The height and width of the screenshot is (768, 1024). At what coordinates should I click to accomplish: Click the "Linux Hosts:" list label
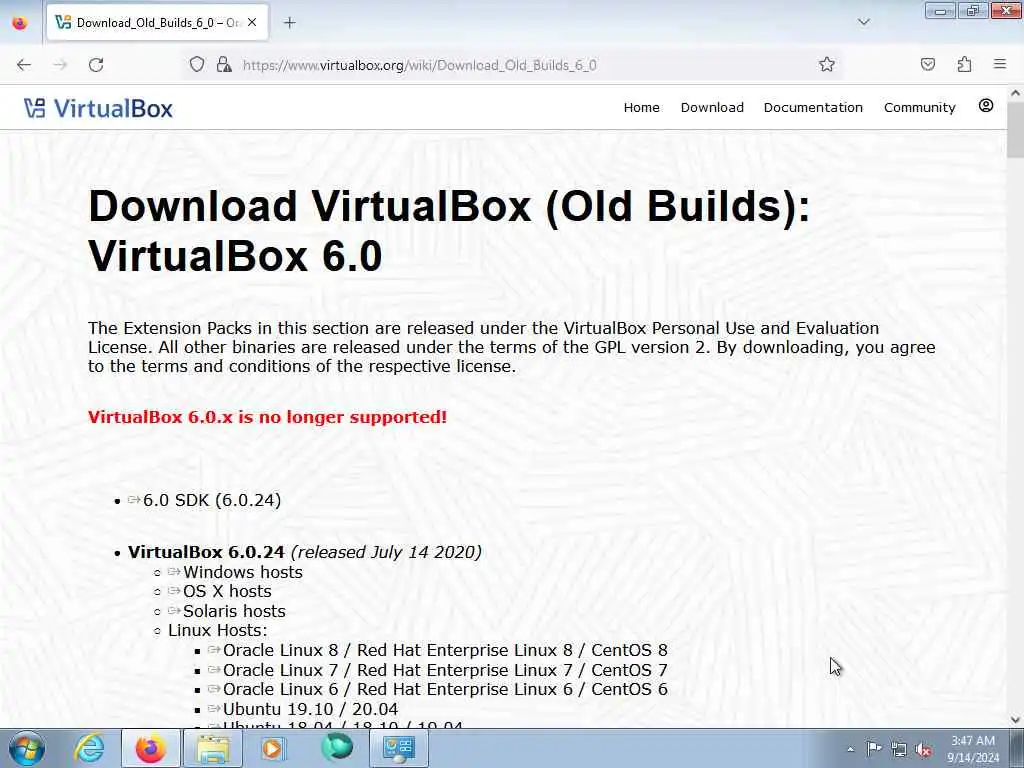coord(217,631)
